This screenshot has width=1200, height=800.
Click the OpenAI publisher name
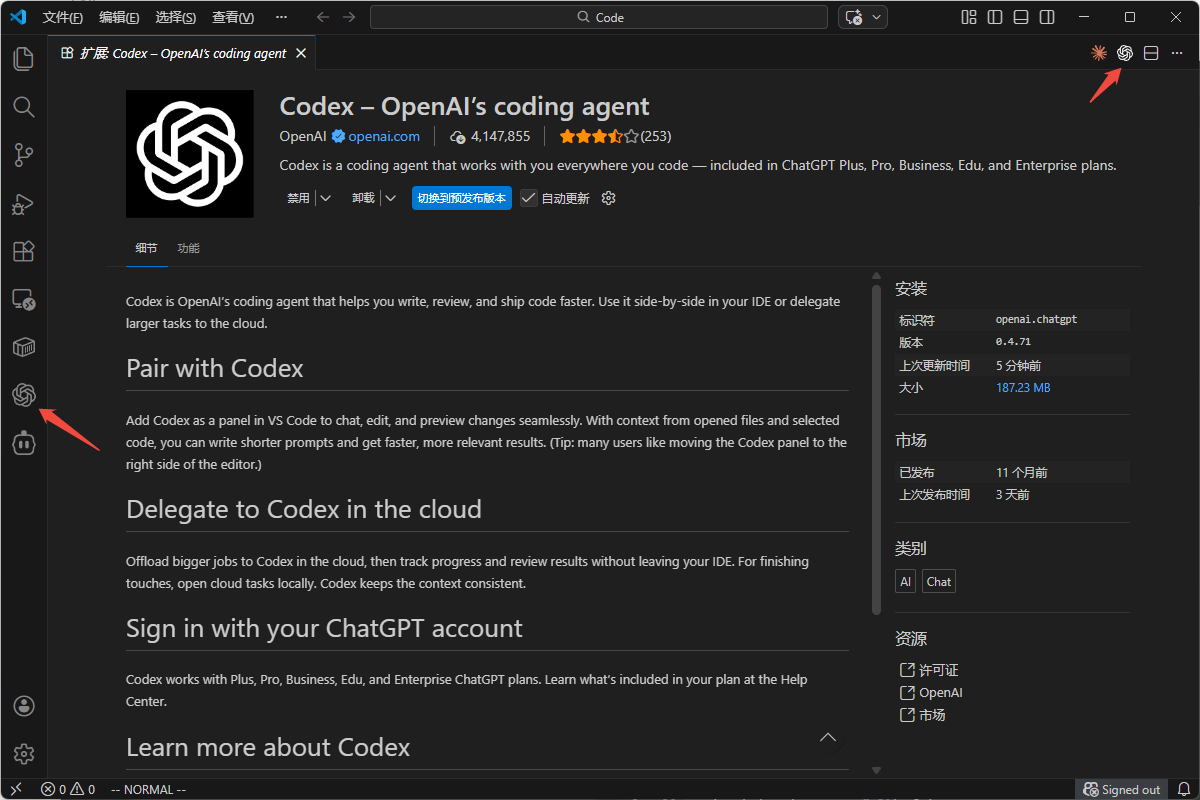click(x=303, y=136)
